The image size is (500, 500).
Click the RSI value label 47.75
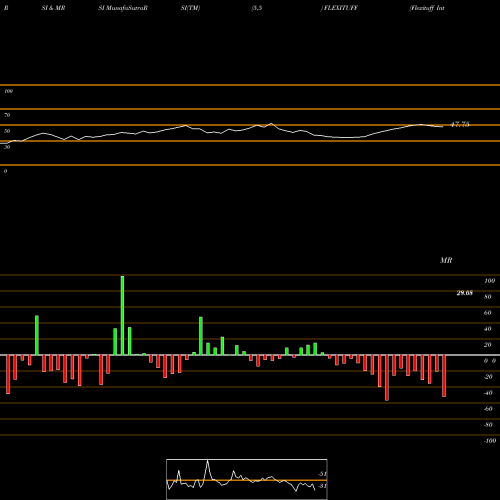point(460,124)
